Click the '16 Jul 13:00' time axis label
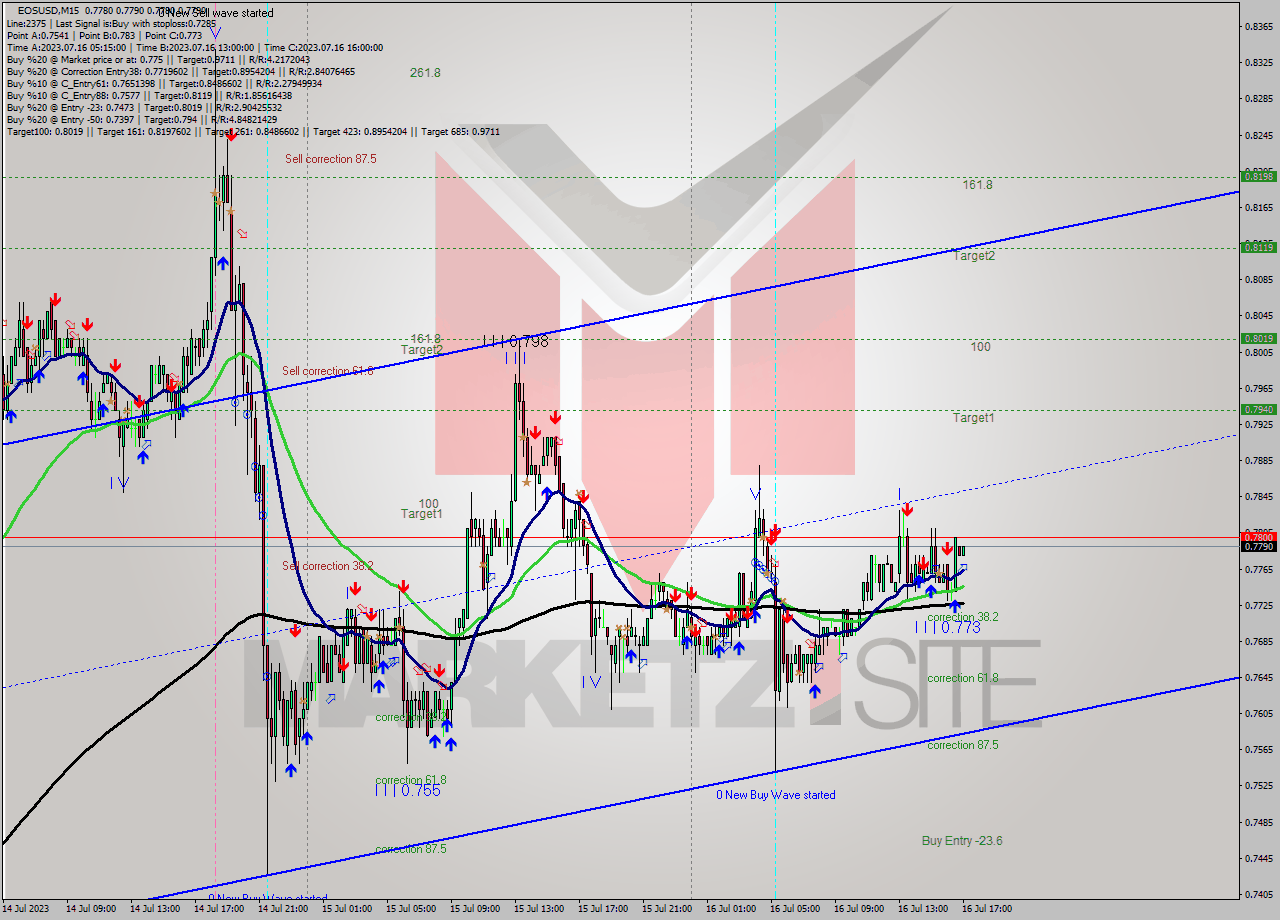1280x920 pixels. point(924,909)
